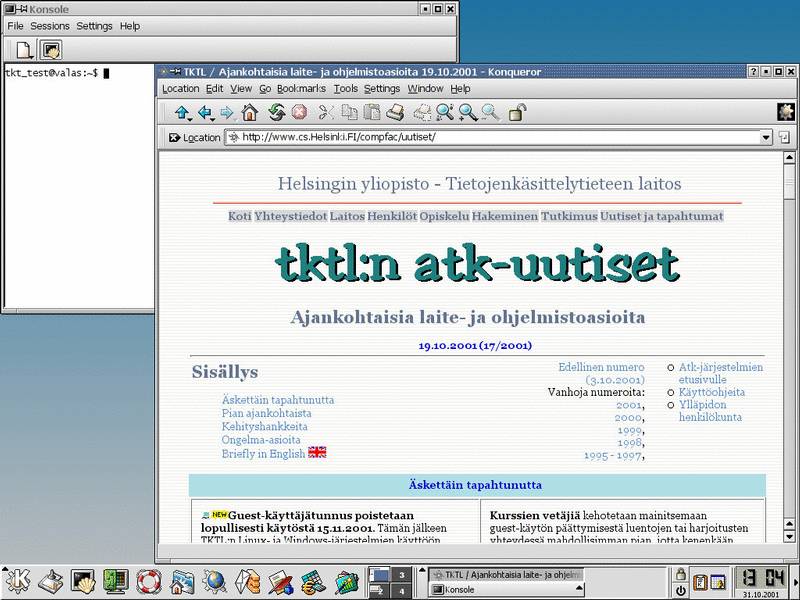
Task: Open Käyttöohjeita link
Action: click(x=711, y=392)
